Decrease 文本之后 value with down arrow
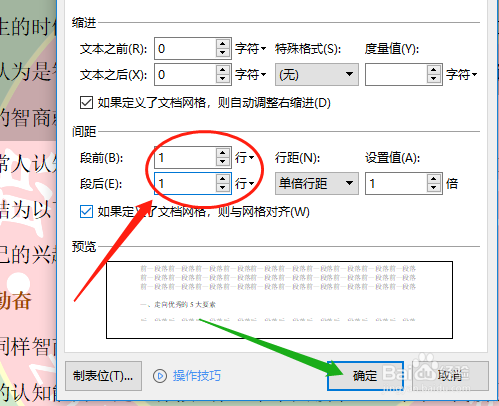Image resolution: width=499 pixels, height=406 pixels. tap(223, 79)
